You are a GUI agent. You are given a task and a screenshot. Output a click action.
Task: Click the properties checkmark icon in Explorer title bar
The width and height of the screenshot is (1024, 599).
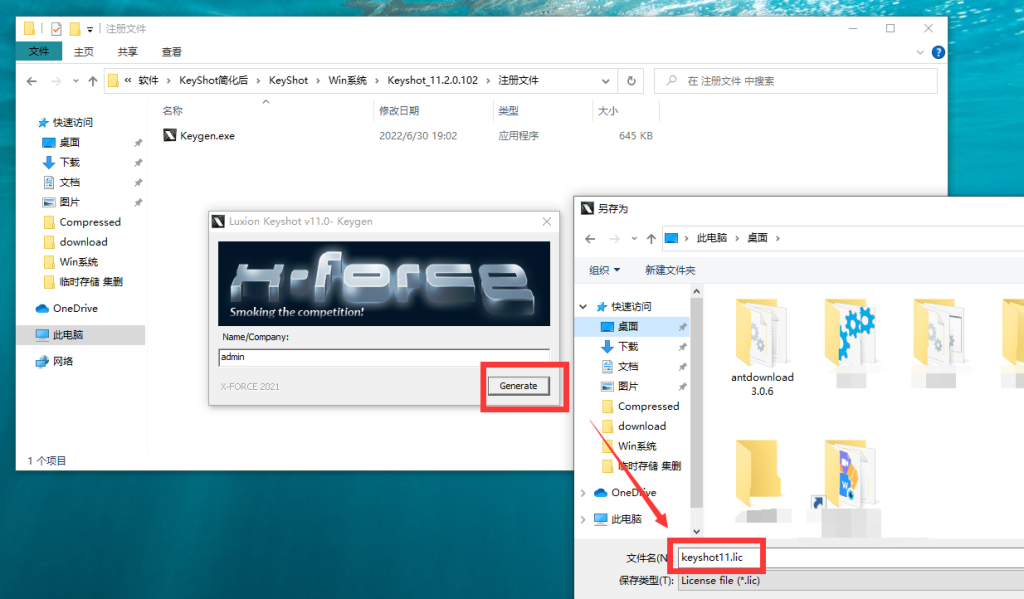click(56, 29)
